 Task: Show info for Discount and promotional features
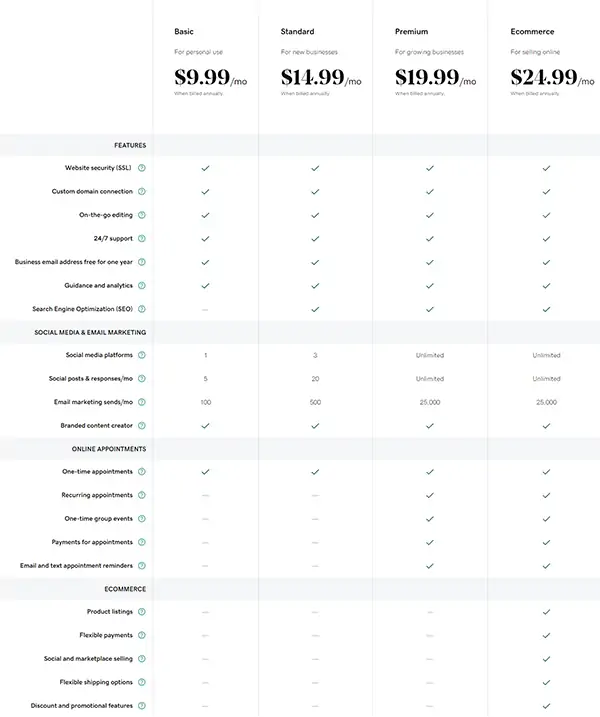(x=142, y=706)
